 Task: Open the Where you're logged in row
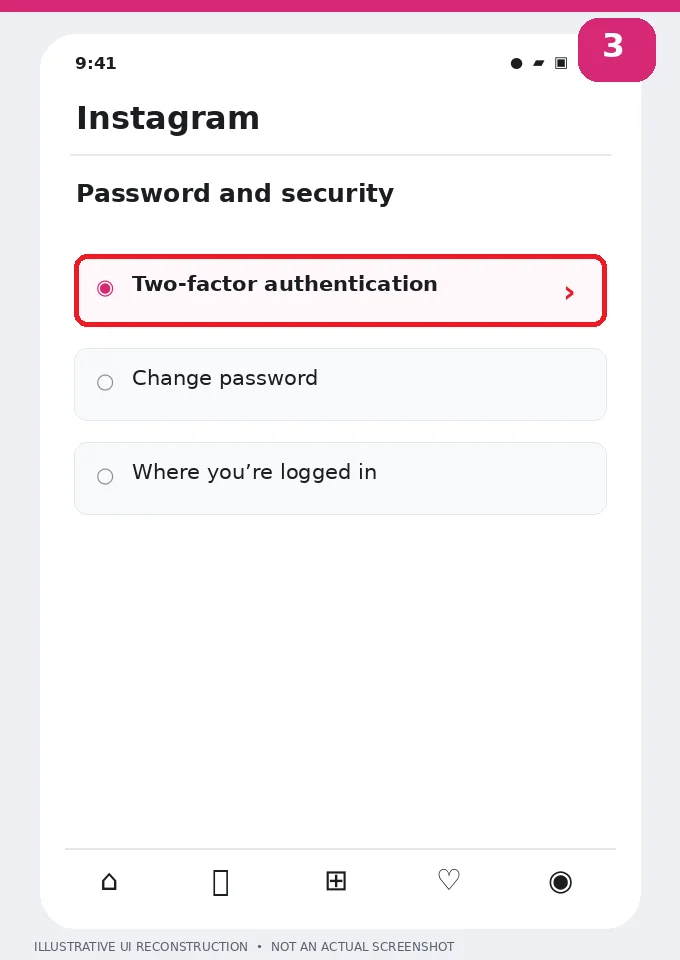[x=340, y=478]
